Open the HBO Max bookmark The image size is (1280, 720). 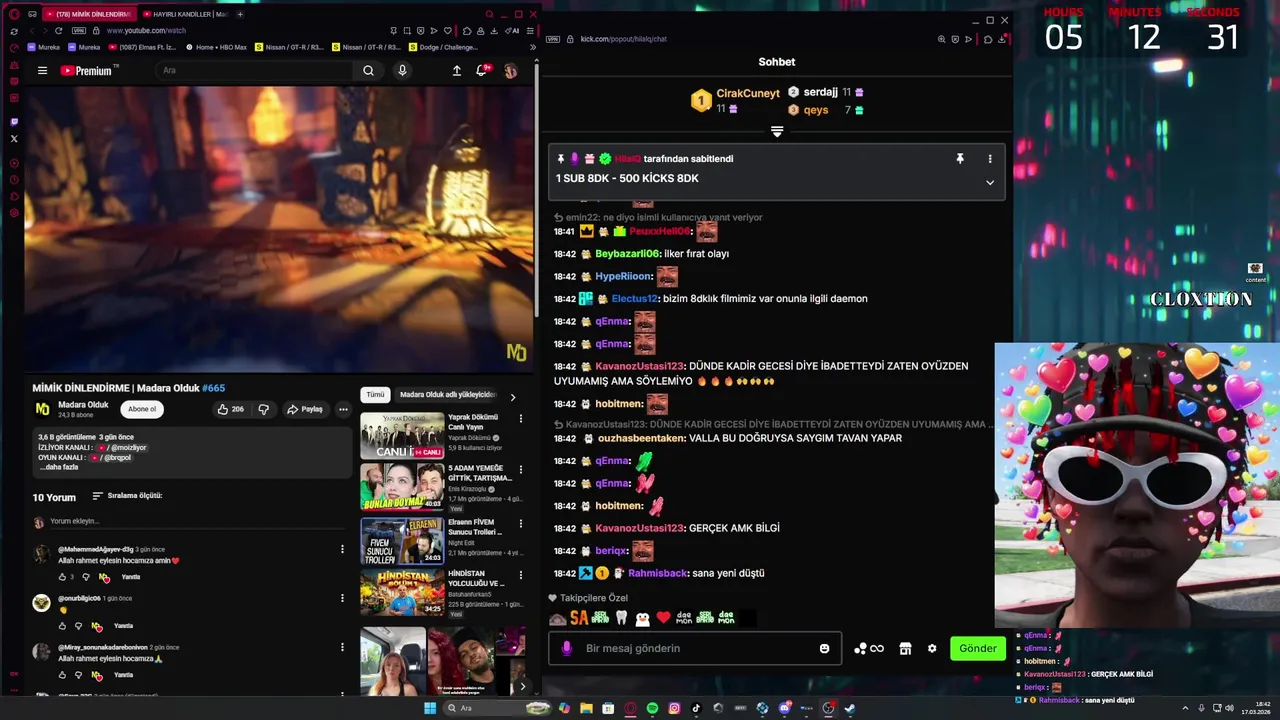point(214,47)
